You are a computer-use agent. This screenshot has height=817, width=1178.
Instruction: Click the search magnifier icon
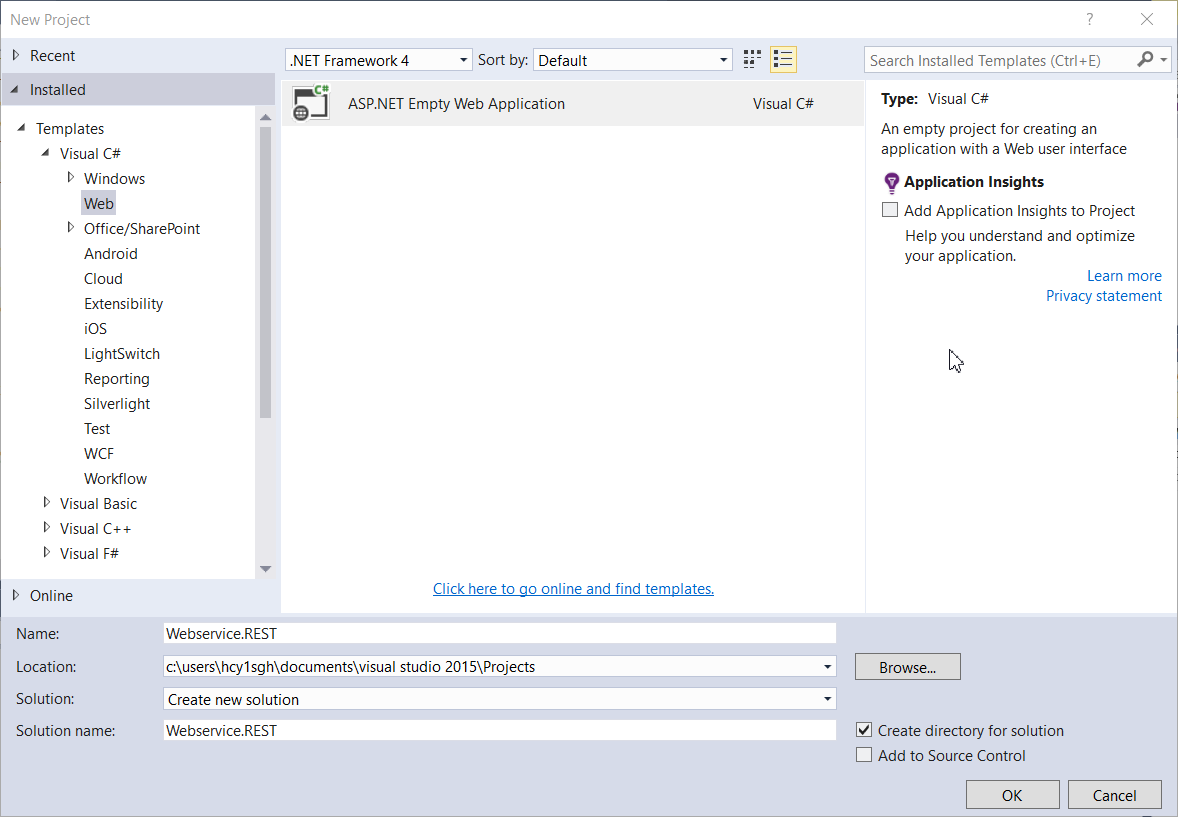pyautogui.click(x=1144, y=59)
